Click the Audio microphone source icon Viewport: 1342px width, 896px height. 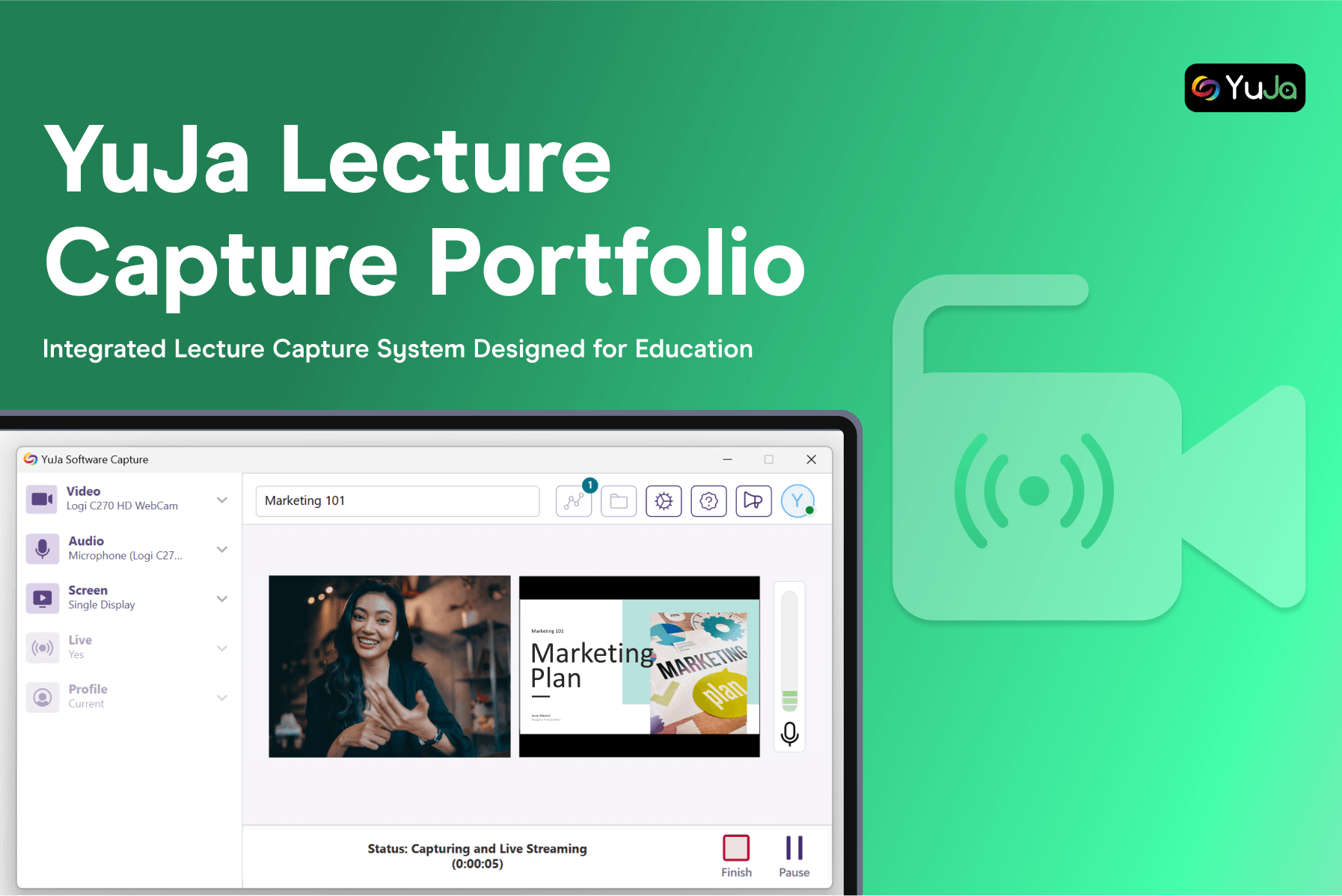[x=43, y=548]
